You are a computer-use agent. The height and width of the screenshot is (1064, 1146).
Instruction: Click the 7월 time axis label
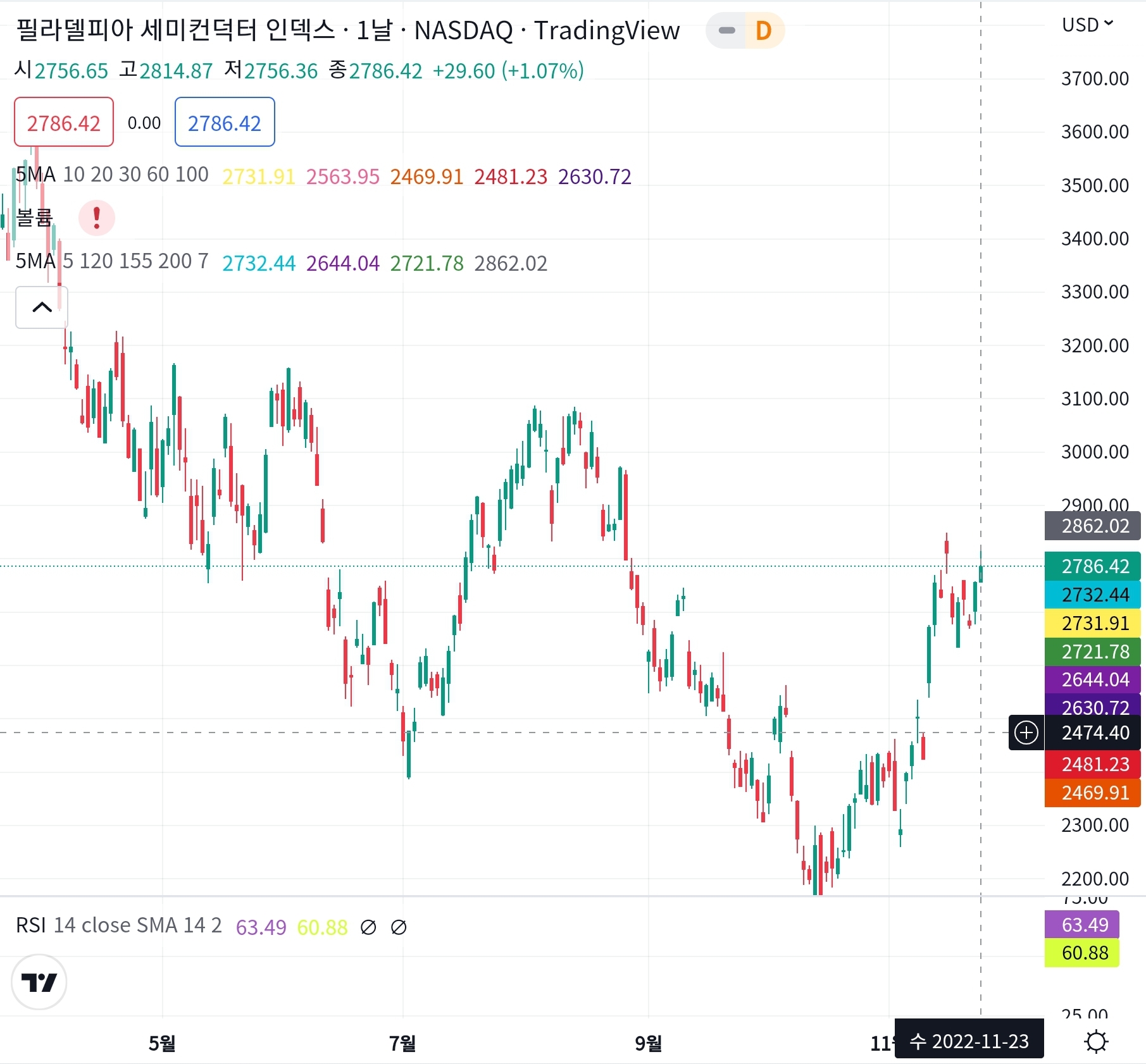pyautogui.click(x=402, y=1043)
